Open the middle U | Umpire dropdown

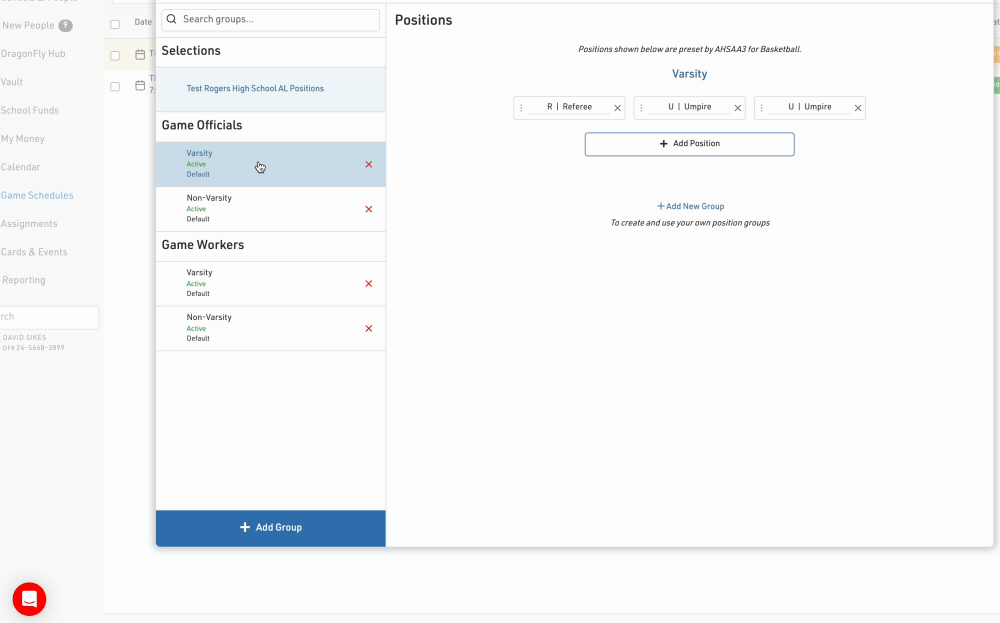point(690,107)
